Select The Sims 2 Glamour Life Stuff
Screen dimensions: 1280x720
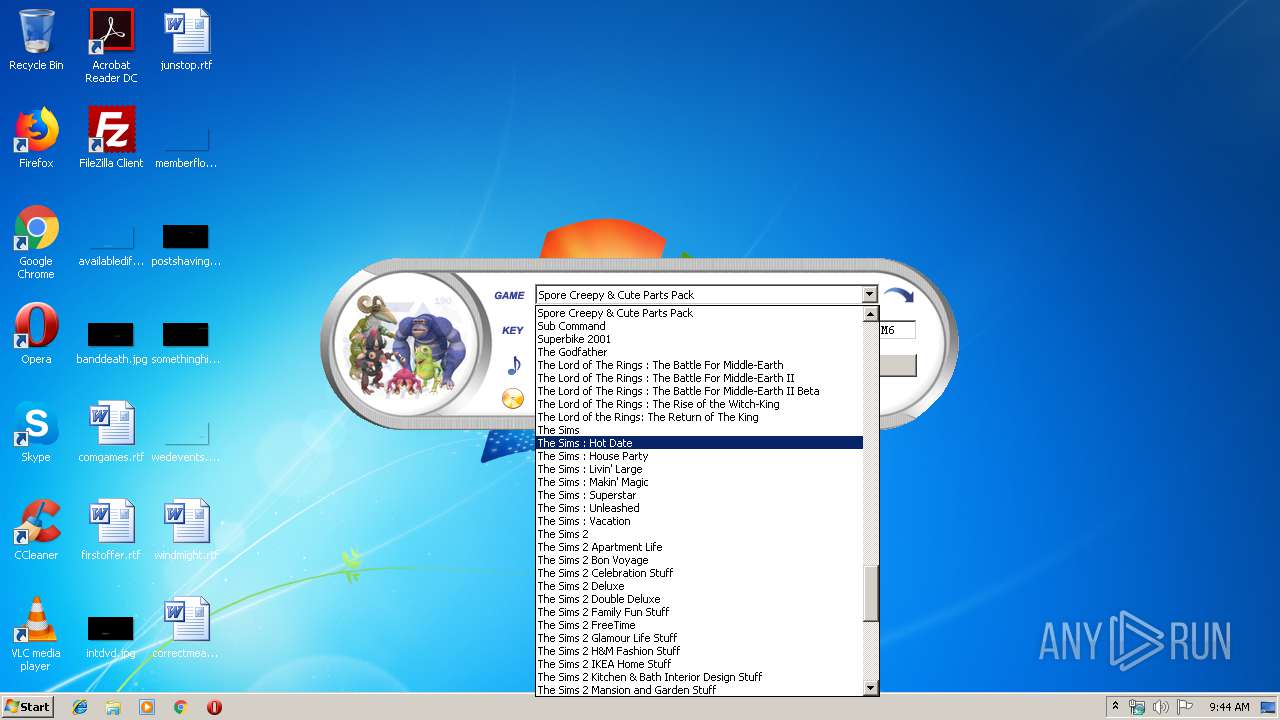pos(699,638)
